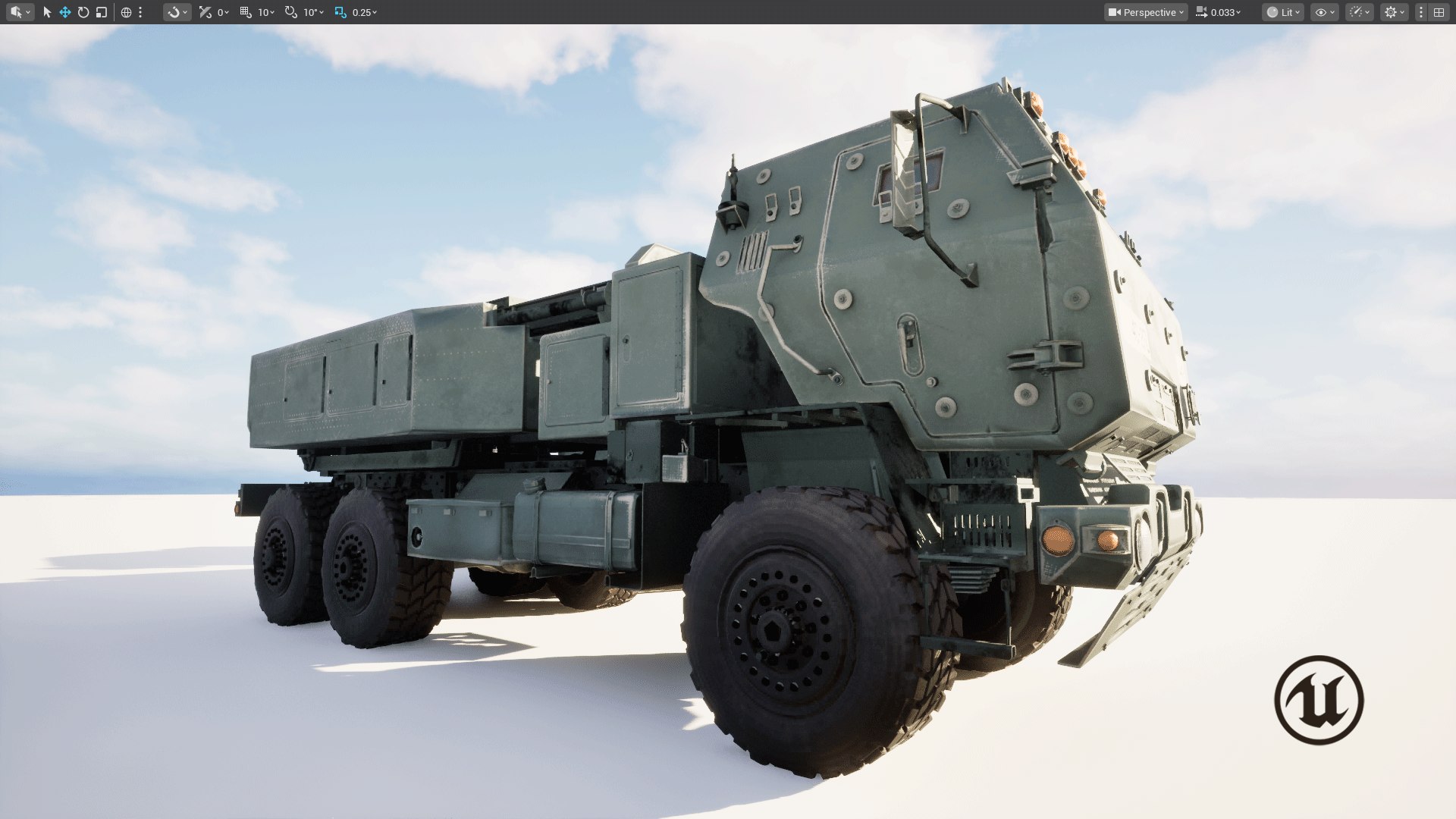Screen dimensions: 1456x819
Task: Open camera speed 0.033 setting
Action: [1219, 12]
